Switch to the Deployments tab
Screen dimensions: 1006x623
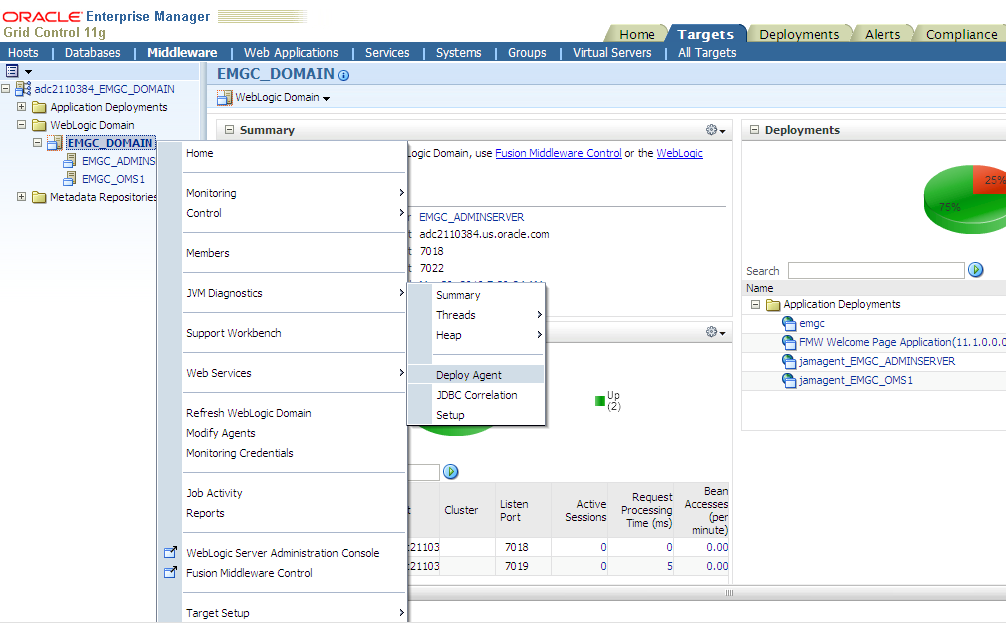click(x=799, y=34)
